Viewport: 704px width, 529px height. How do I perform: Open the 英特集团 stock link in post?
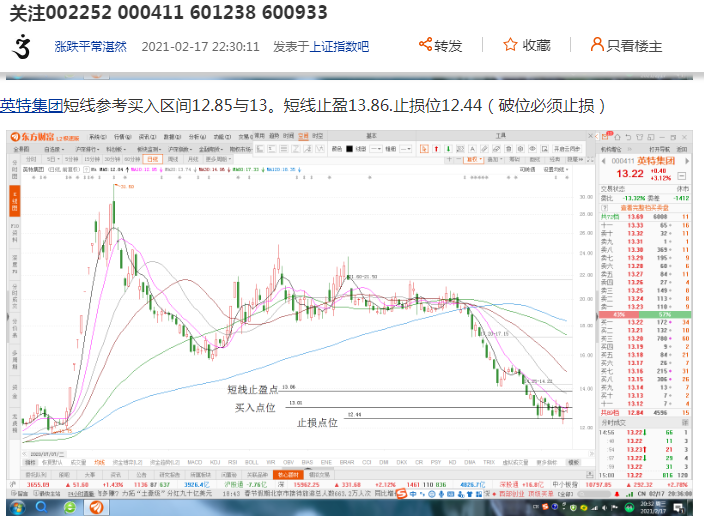point(31,106)
